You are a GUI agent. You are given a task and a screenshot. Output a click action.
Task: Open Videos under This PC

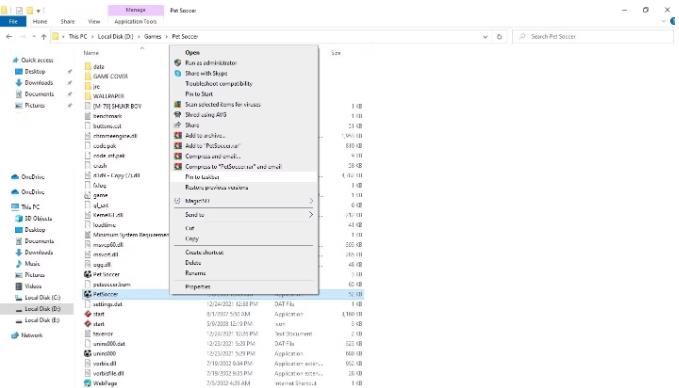click(32, 286)
